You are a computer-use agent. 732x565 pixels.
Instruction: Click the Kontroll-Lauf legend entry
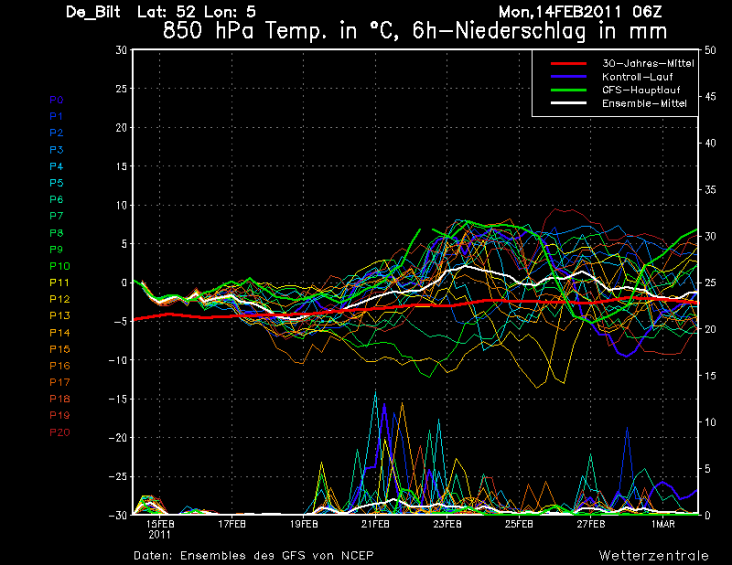point(637,77)
